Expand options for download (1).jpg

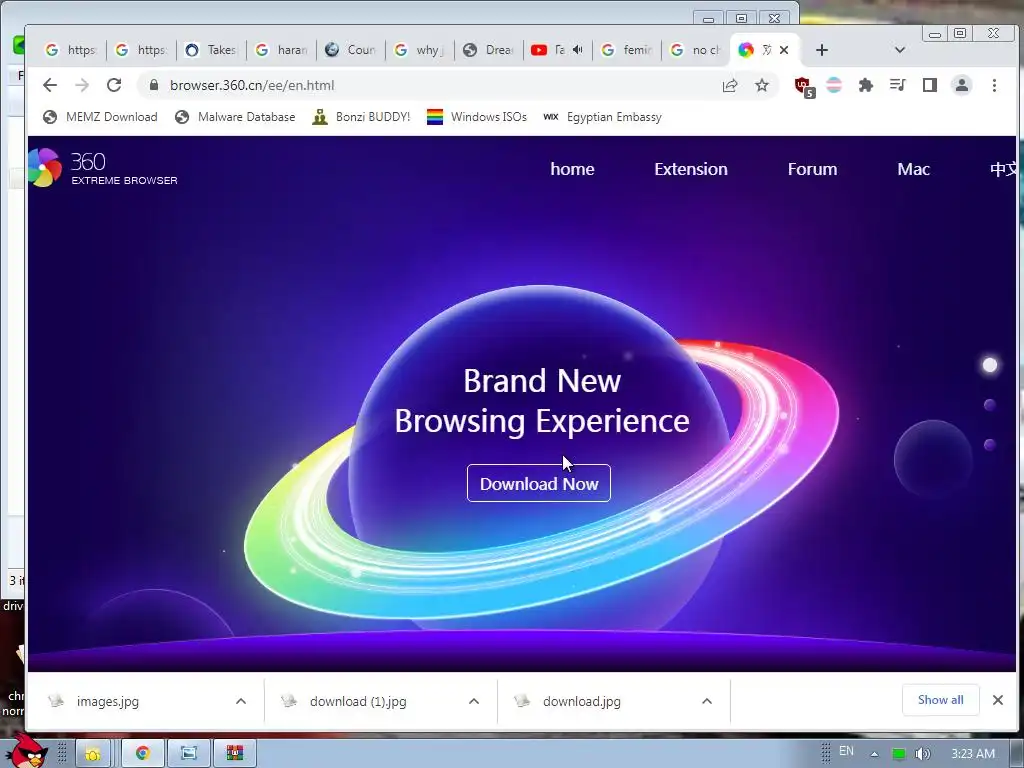(474, 701)
